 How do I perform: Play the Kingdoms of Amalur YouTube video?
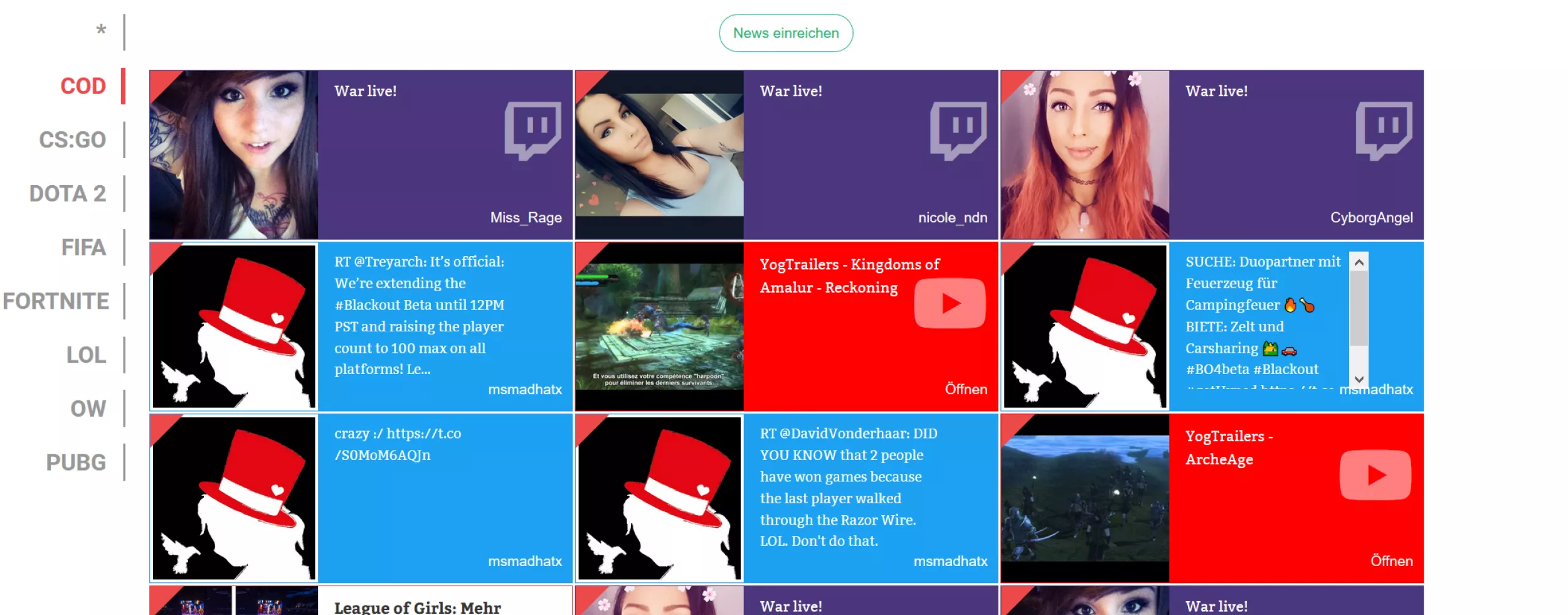950,303
